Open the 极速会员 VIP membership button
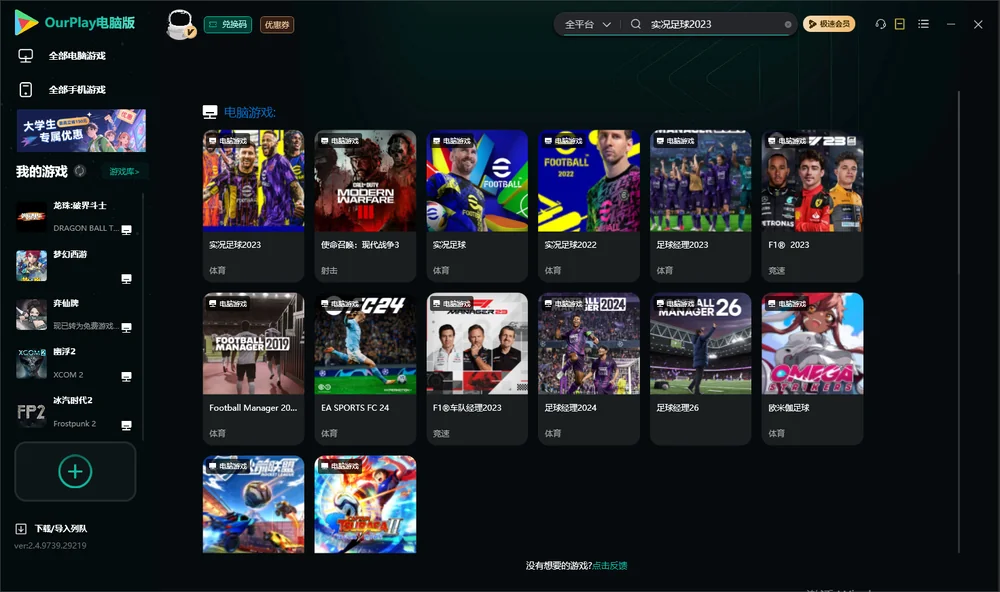1000x592 pixels. [828, 24]
